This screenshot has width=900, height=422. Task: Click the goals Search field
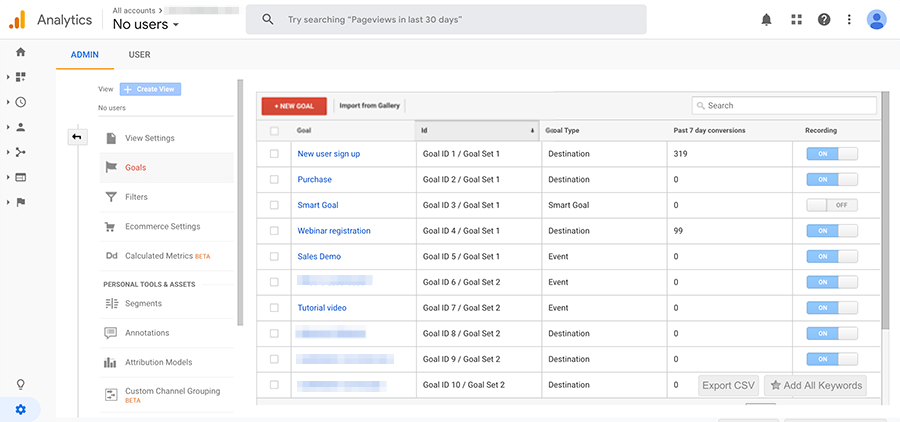point(785,105)
